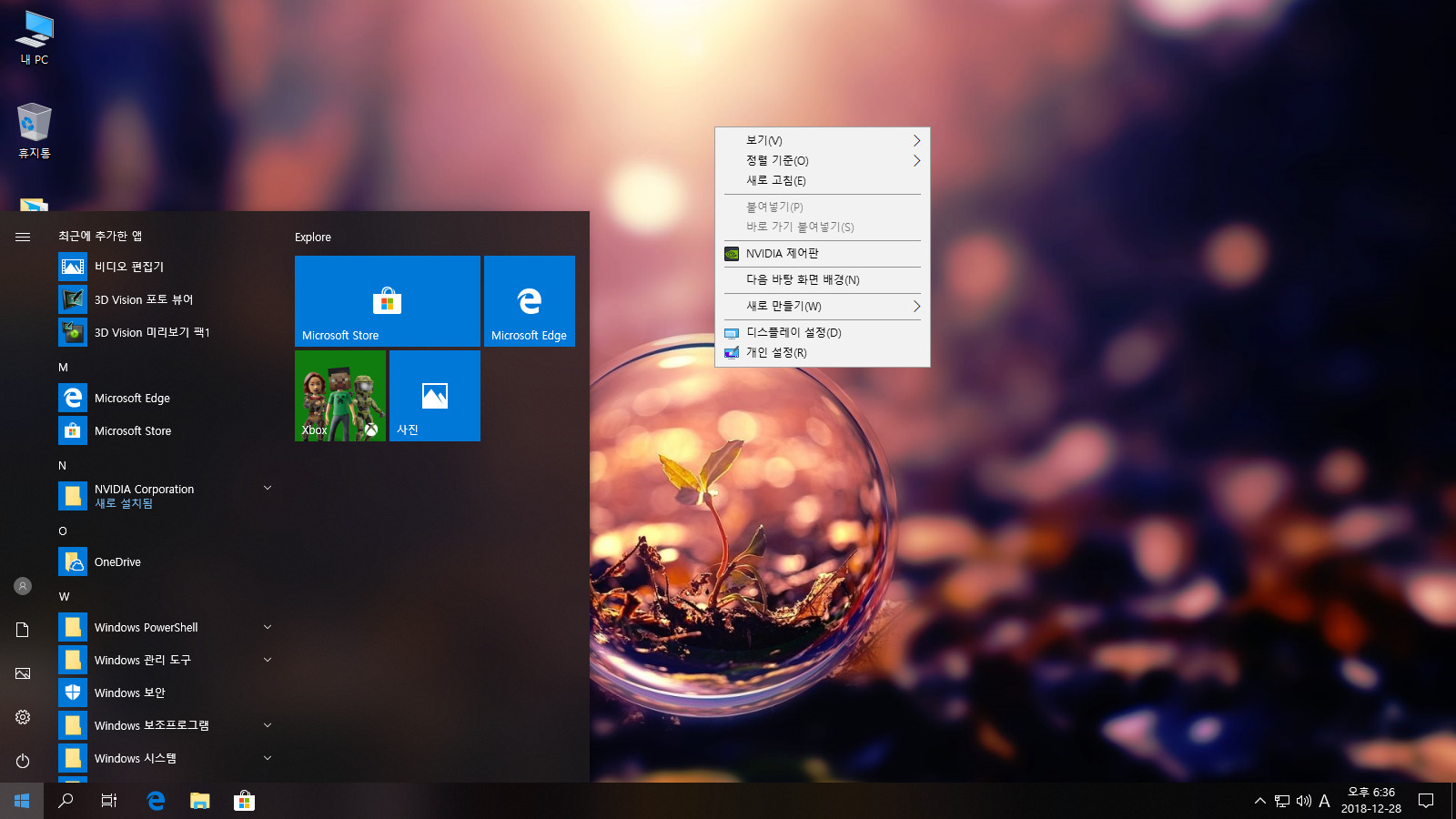Choose 새로 고침(E) in context menu

(823, 180)
